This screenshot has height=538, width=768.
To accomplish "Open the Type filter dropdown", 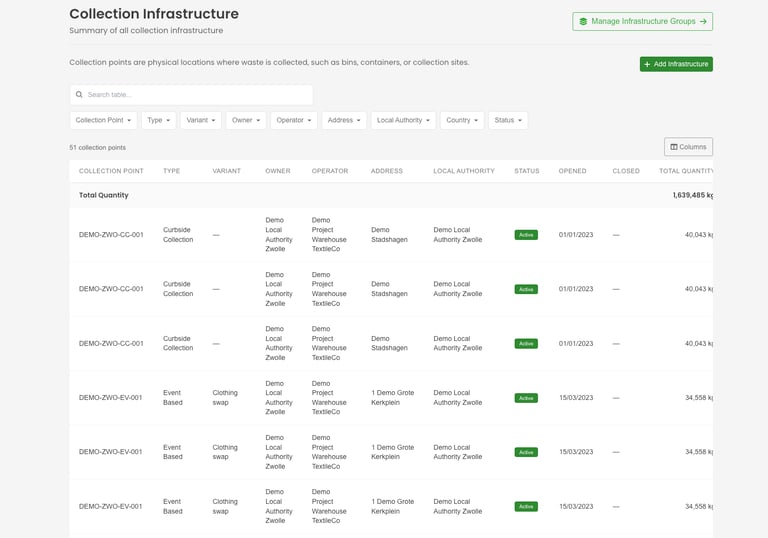I will [x=158, y=120].
